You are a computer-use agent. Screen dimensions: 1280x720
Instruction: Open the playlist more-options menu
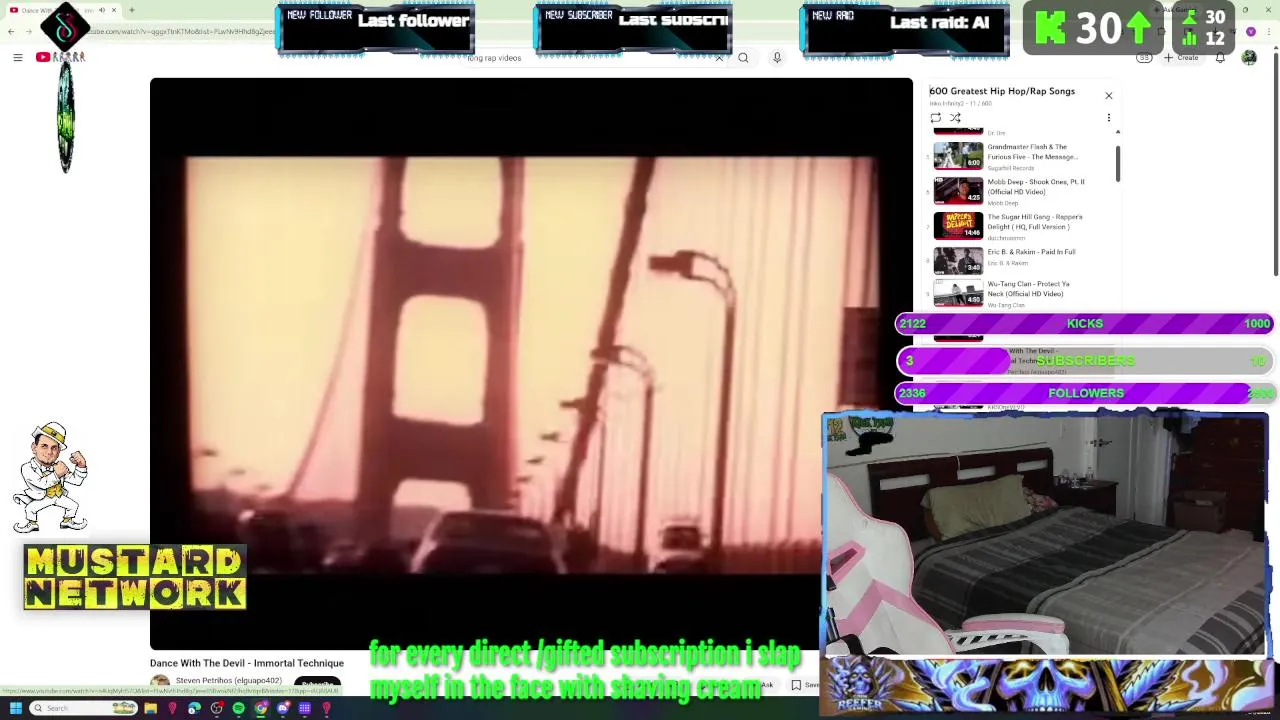pyautogui.click(x=1108, y=118)
